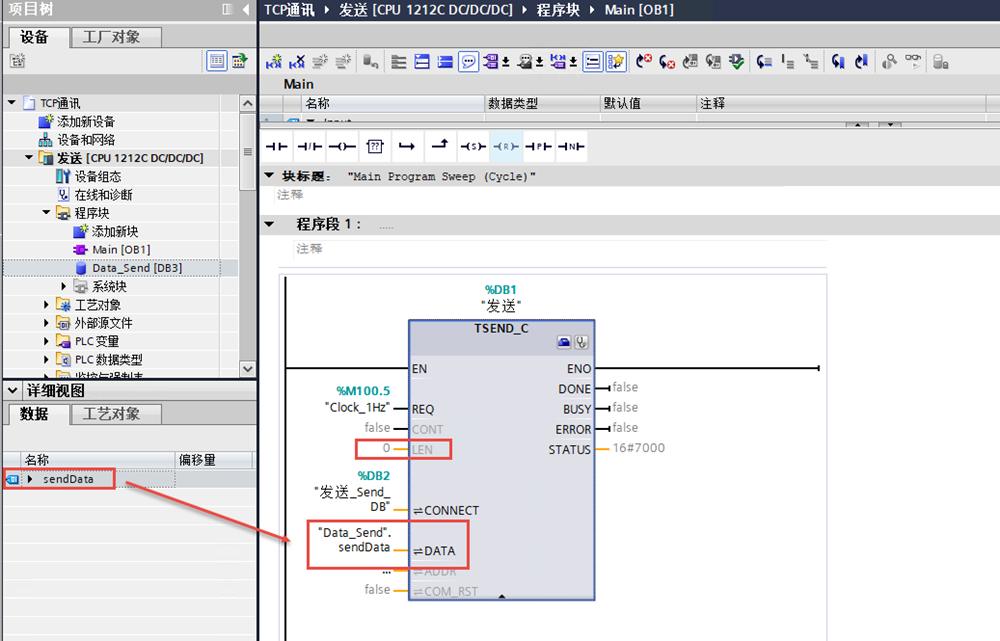Switch to the 工厂对象 tab in project tree
Screen dimensions: 1000x641
(x=110, y=37)
